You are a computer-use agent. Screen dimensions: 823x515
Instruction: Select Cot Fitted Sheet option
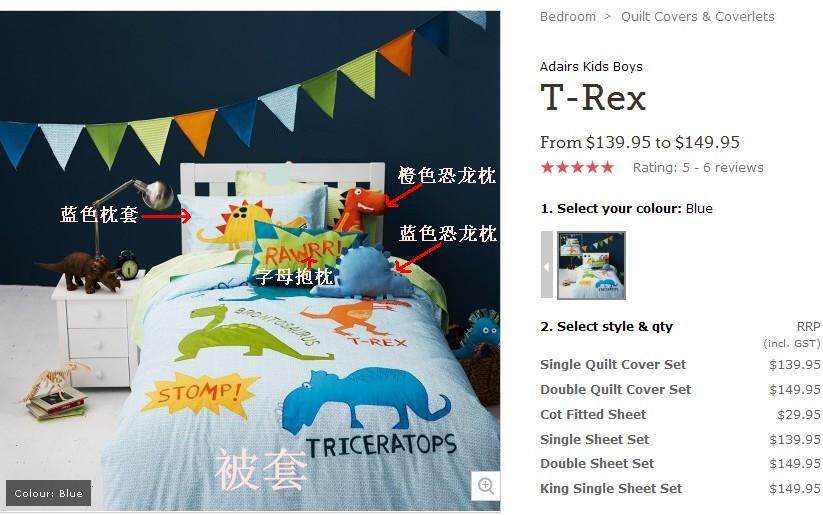593,414
